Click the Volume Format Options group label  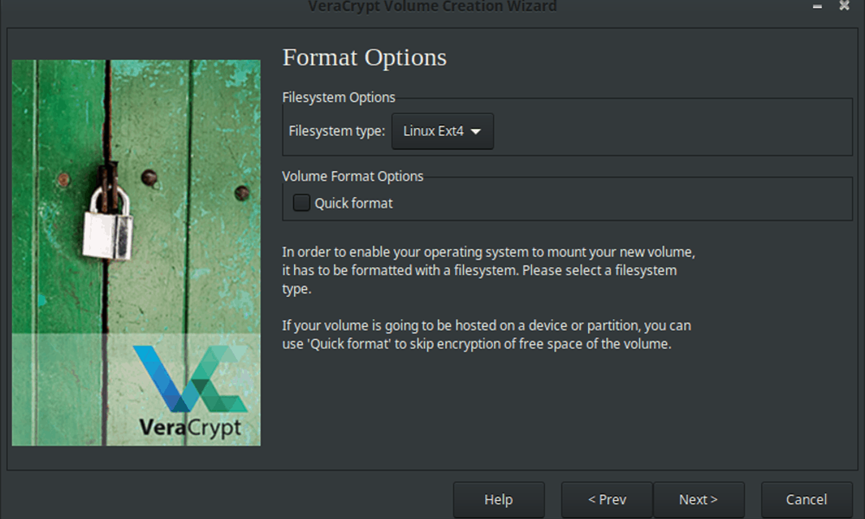[353, 176]
